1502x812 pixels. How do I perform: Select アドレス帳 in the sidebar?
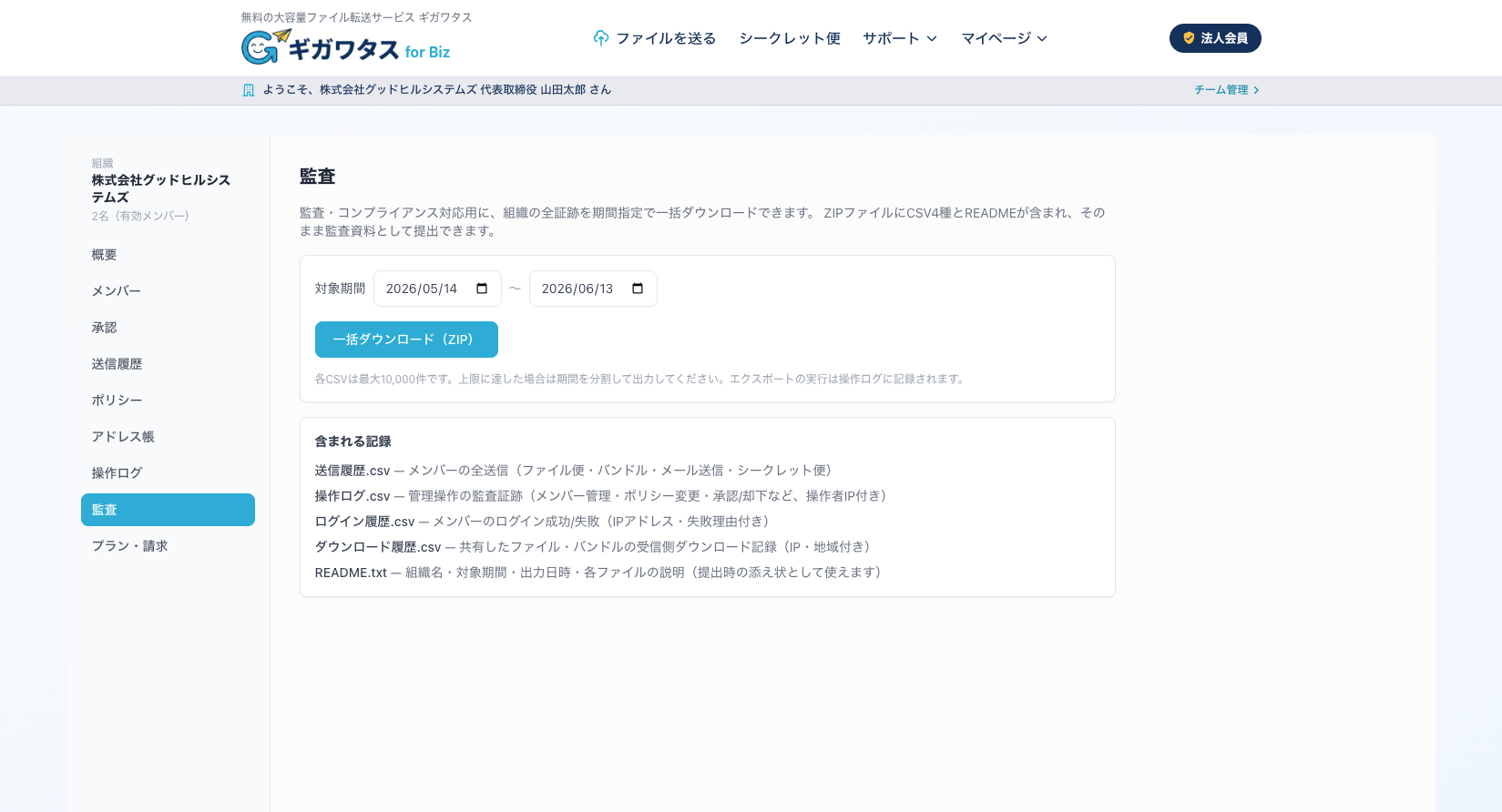[x=168, y=437]
